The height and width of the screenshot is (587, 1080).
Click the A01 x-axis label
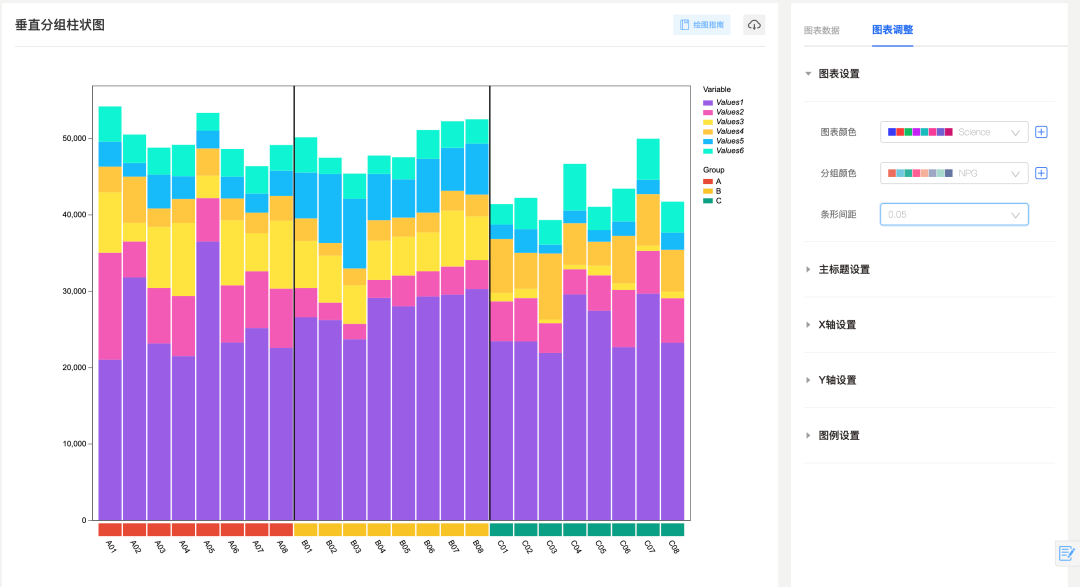pyautogui.click(x=112, y=547)
